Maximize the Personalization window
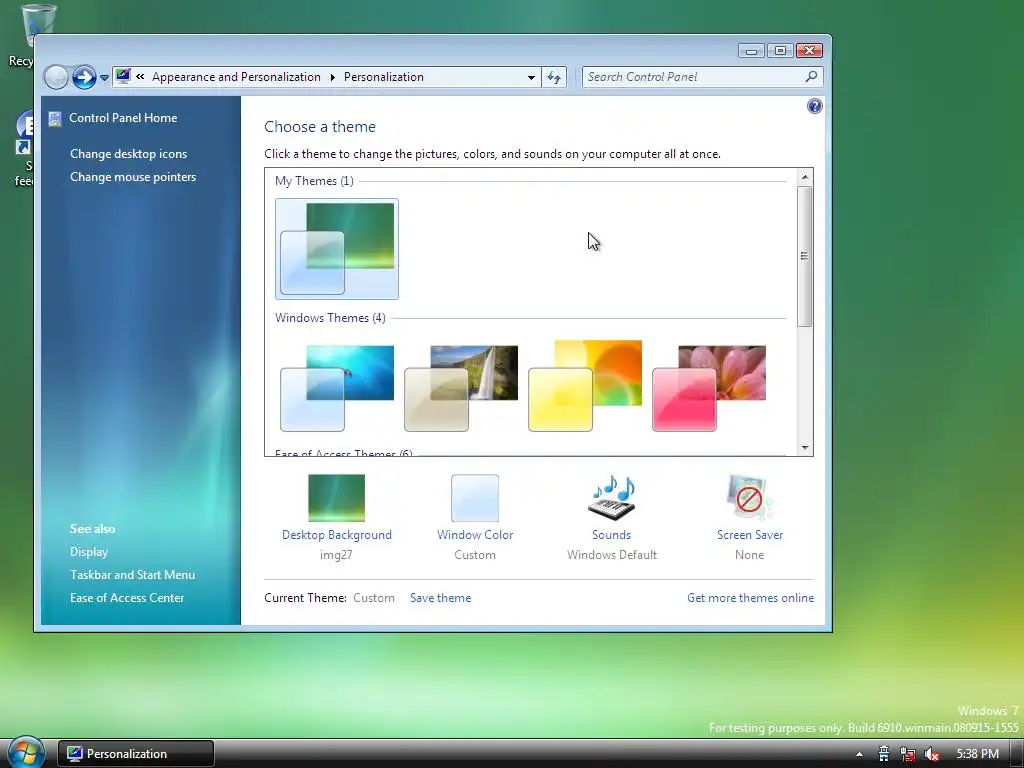Viewport: 1024px width, 768px height. click(x=780, y=51)
